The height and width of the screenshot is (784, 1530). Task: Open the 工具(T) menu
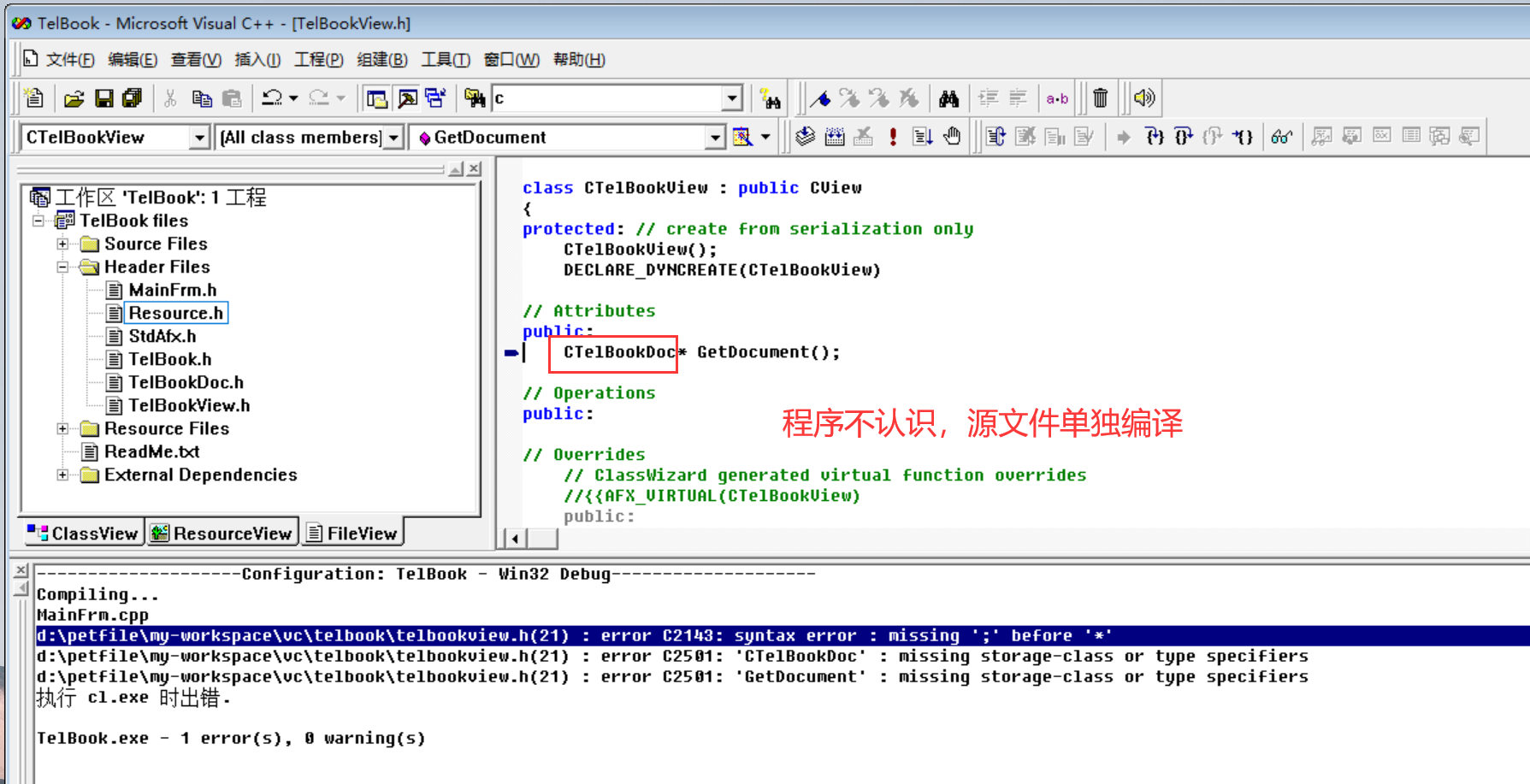446,59
